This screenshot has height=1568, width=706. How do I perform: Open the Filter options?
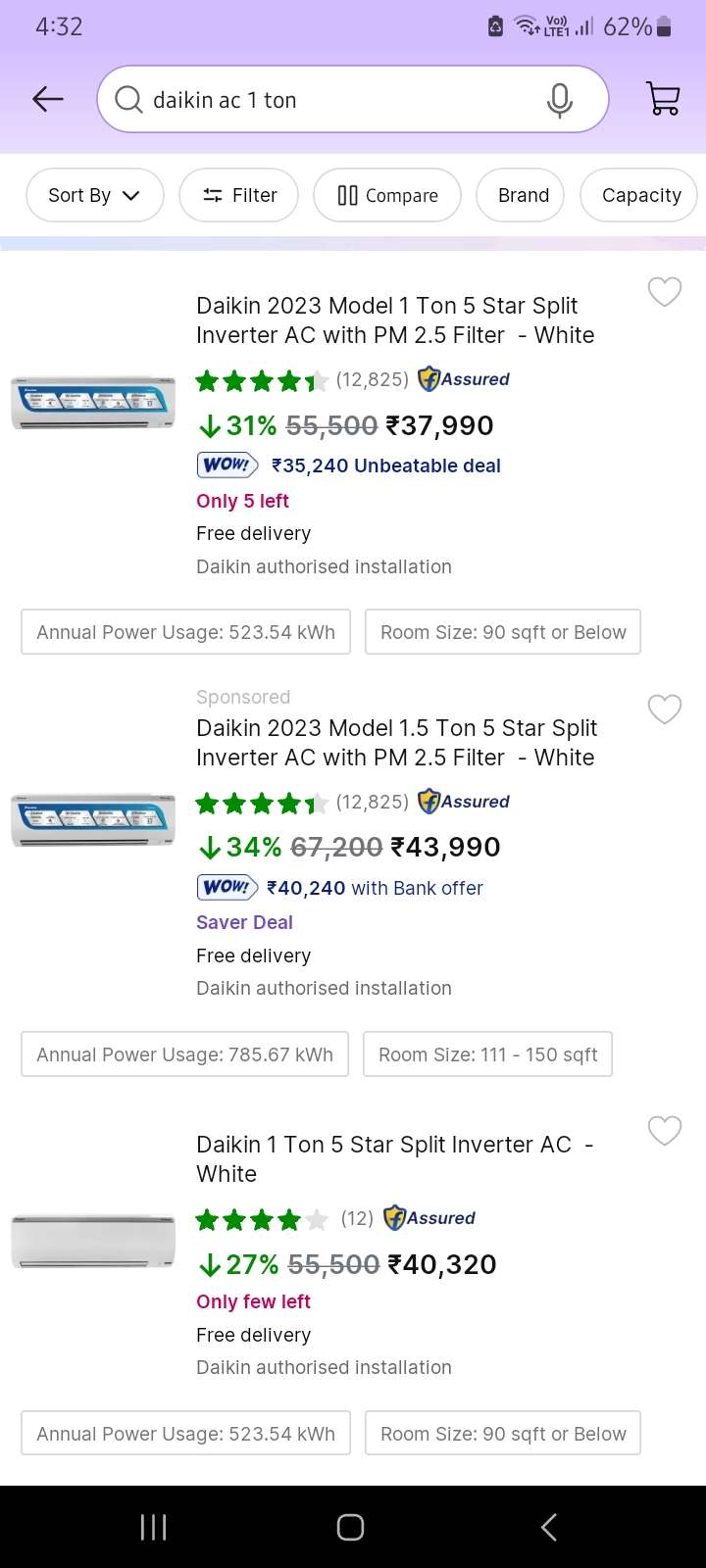241,195
